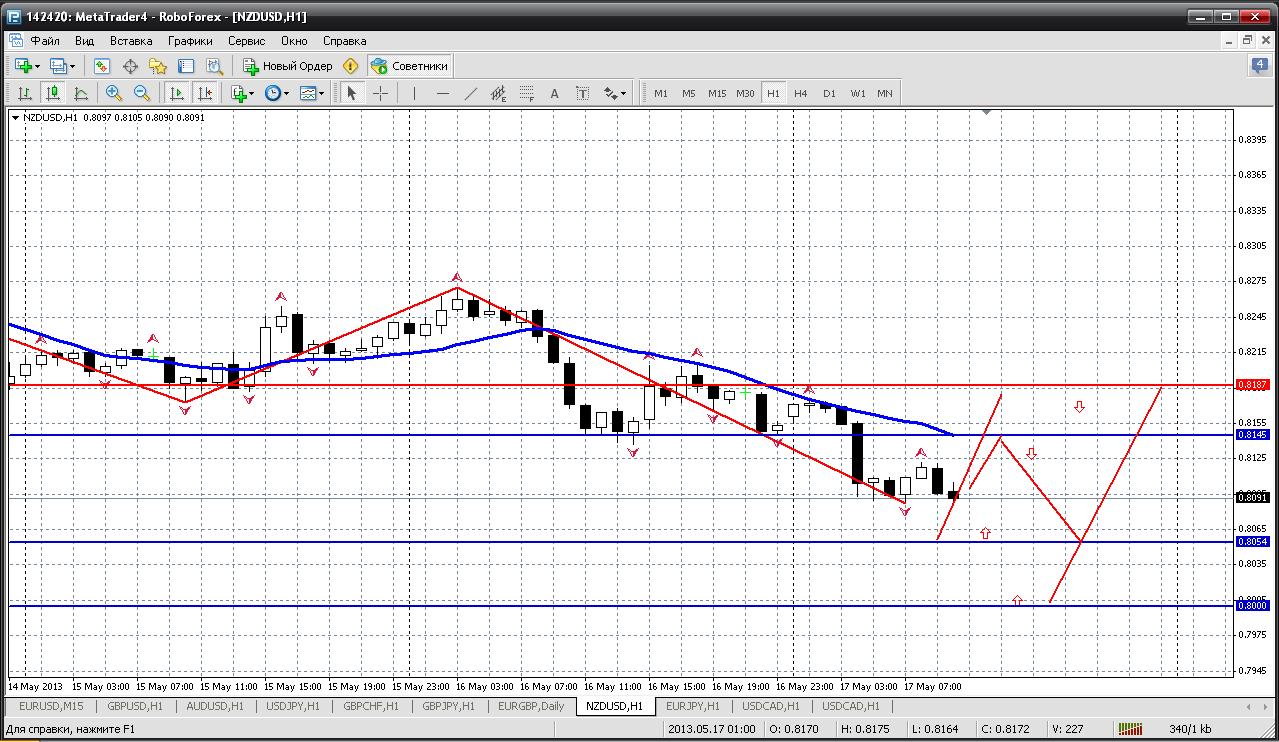Screen dimensions: 1279x742
Task: Click the red 0.8187 price level label
Action: click(1253, 385)
